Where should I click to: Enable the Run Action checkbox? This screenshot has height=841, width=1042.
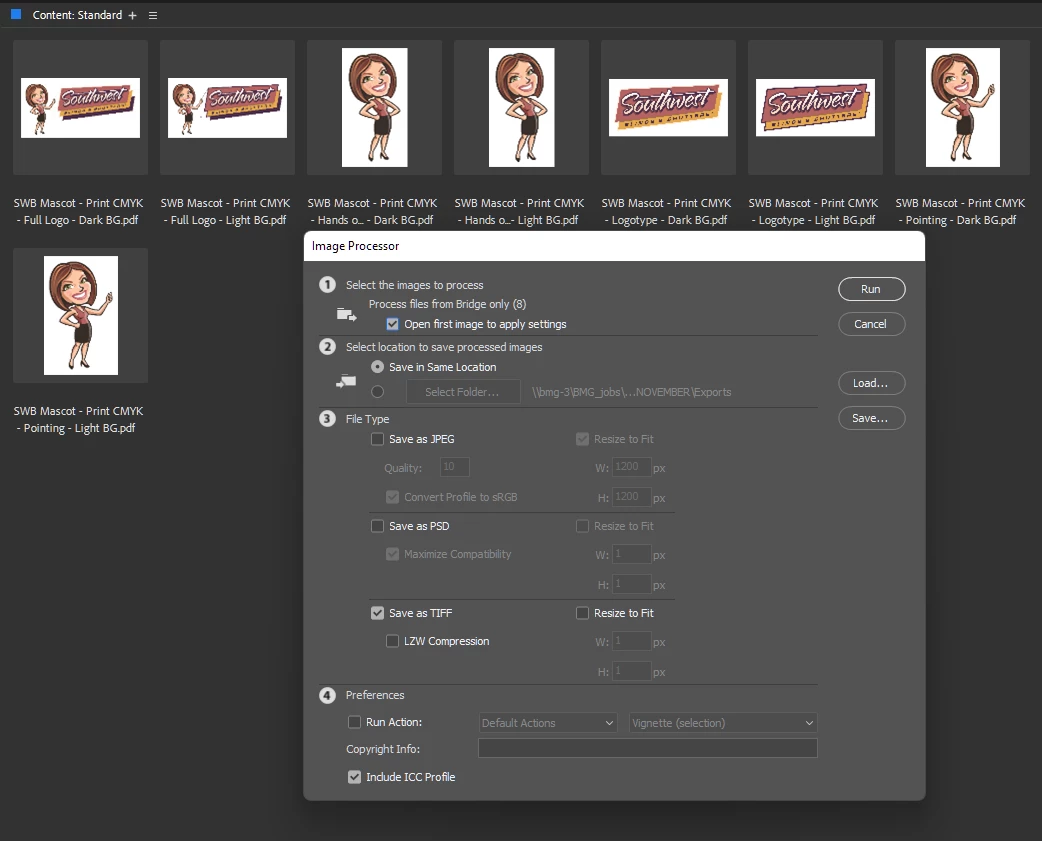[x=355, y=722]
